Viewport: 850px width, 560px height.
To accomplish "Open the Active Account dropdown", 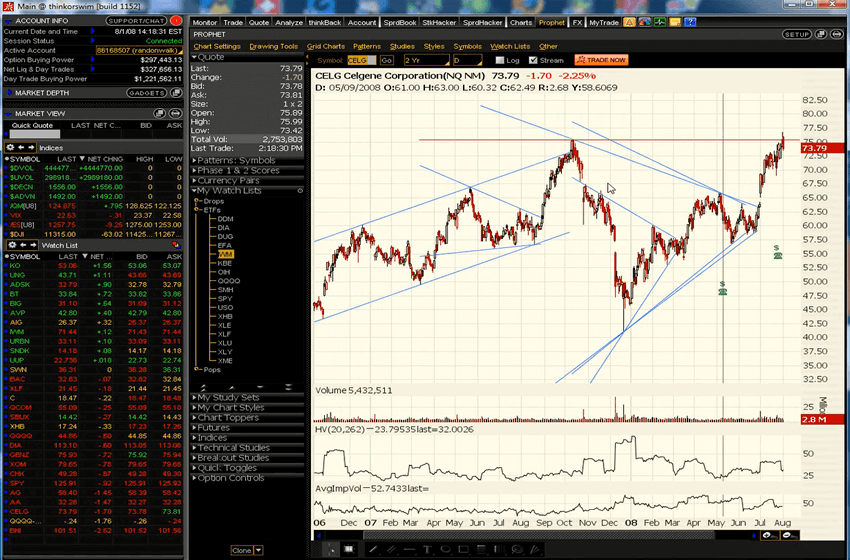I will 139,50.
